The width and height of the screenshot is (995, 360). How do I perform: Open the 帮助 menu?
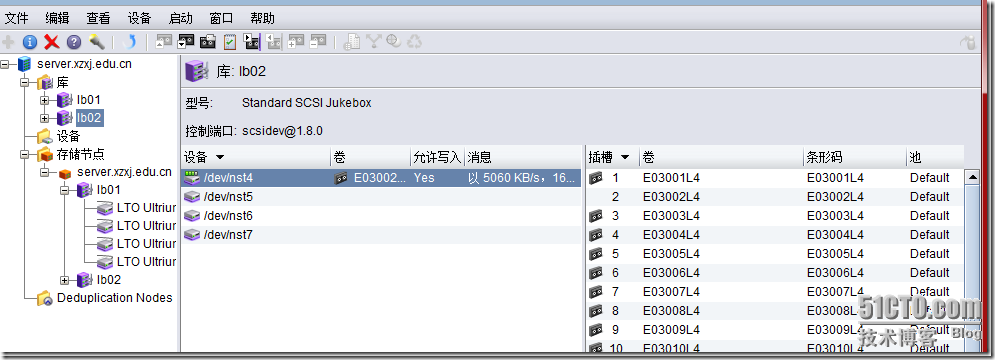click(x=263, y=18)
